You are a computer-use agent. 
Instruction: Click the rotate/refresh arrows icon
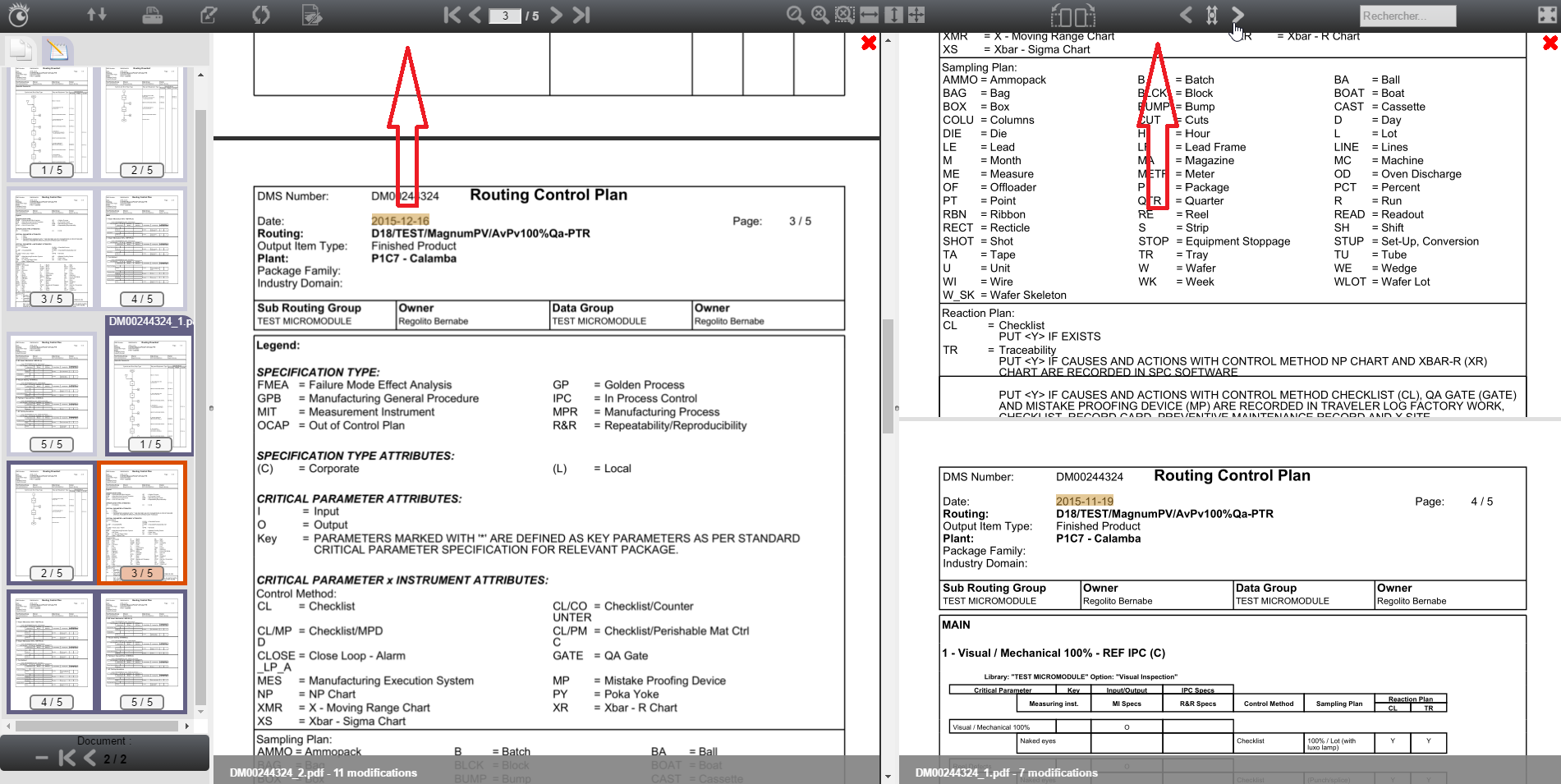point(260,15)
